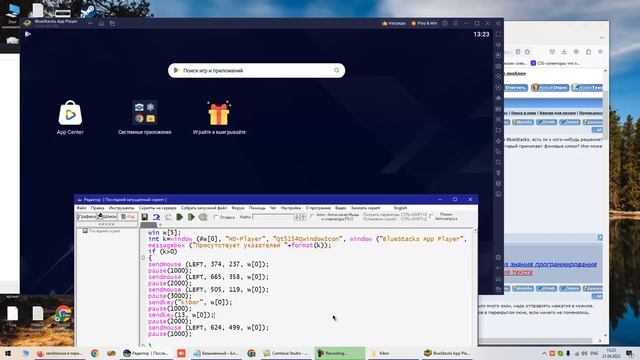
Task: Open the BlueStacks hamburger menu
Action: coord(456,23)
